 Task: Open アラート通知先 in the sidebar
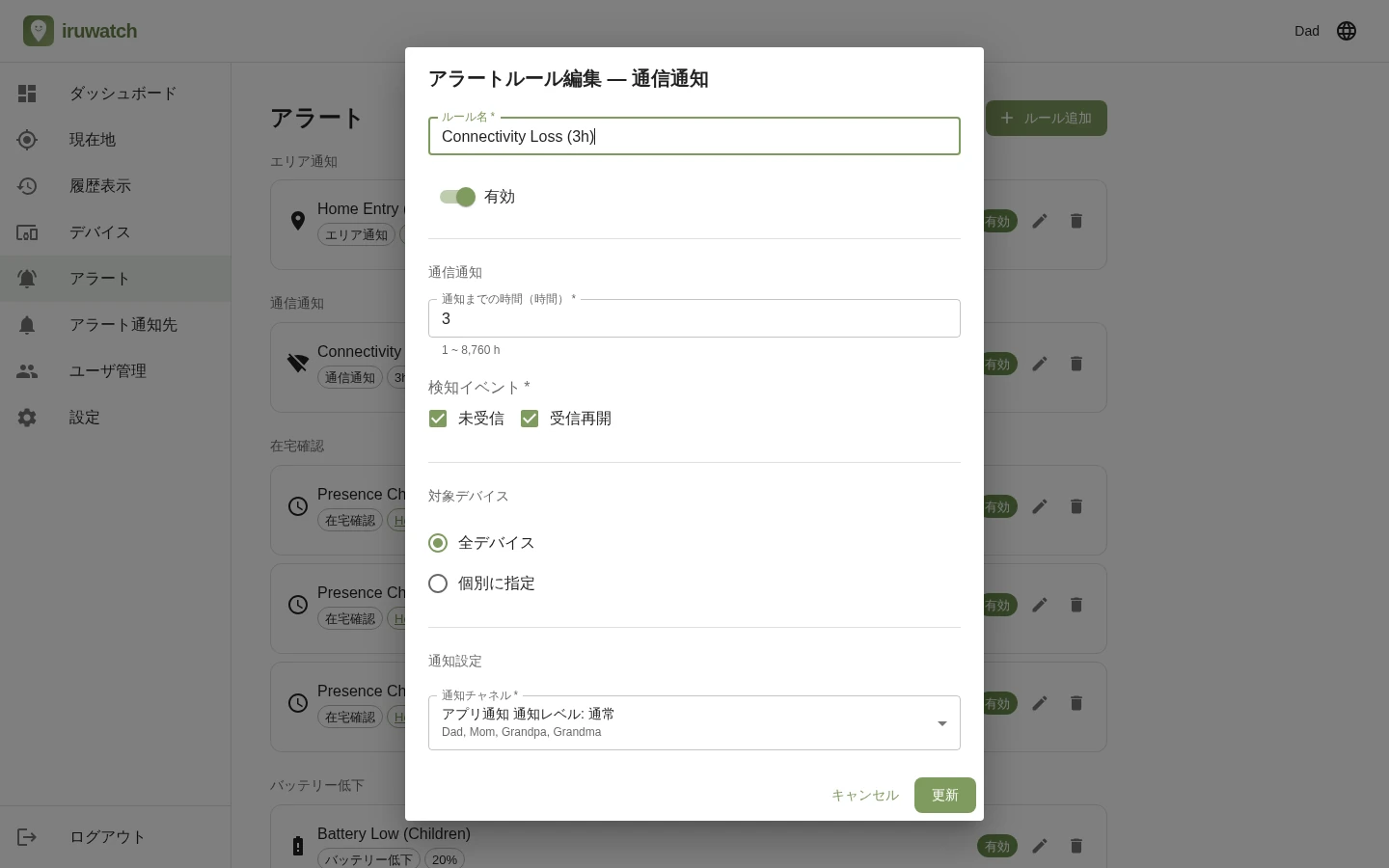tap(116, 325)
